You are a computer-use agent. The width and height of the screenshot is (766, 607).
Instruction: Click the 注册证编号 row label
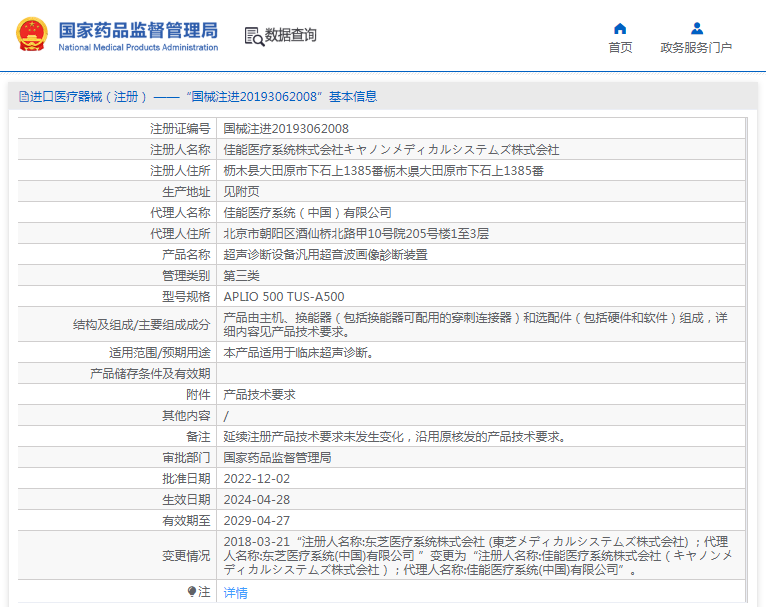click(180, 128)
